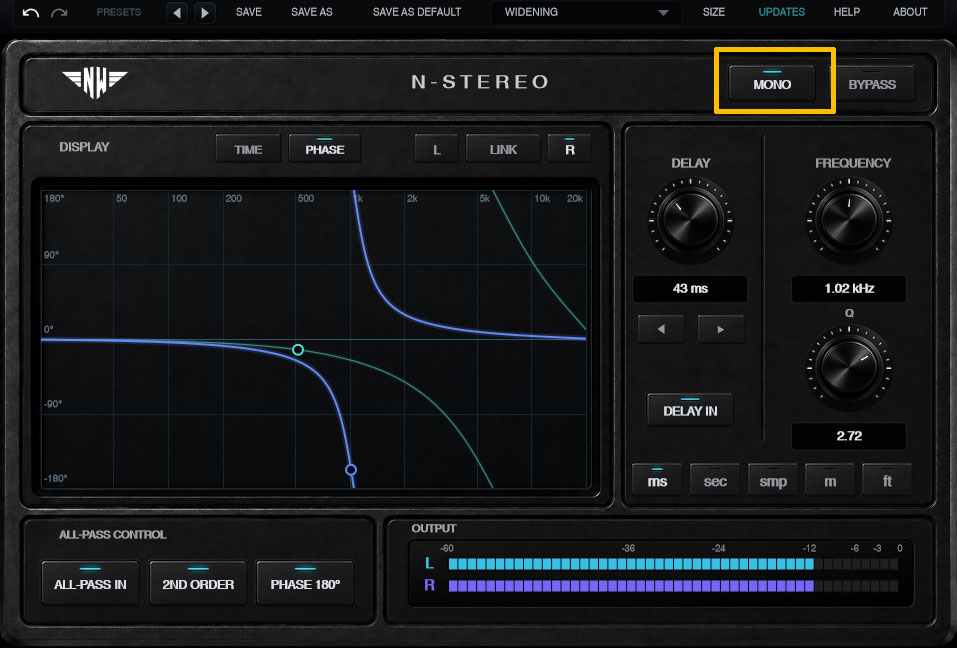Toggle the 2ND ORDER button

[198, 584]
